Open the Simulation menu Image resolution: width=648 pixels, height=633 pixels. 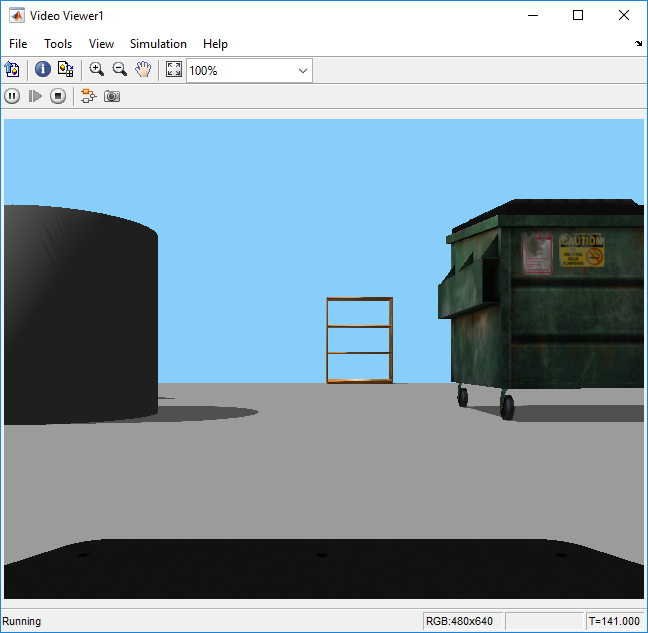click(x=158, y=44)
